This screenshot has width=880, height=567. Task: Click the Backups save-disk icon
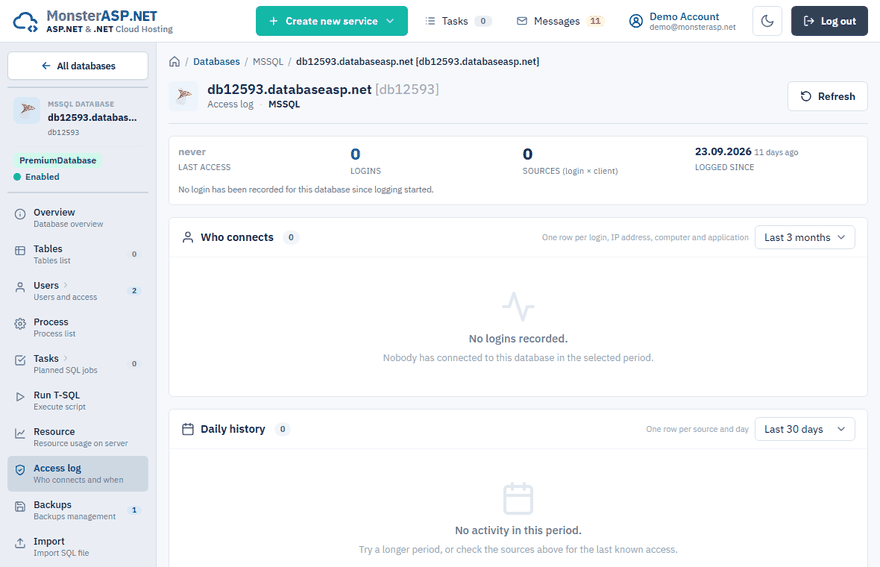20,506
